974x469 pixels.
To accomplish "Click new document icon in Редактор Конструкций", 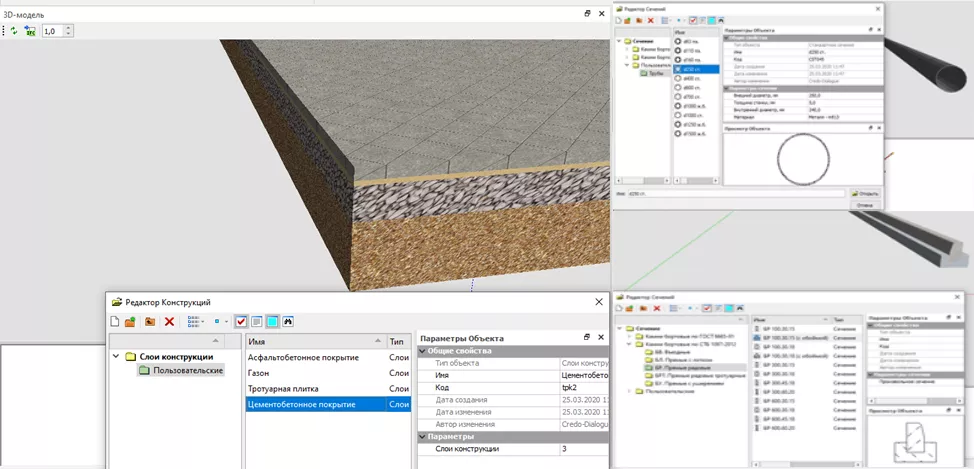I will 115,322.
